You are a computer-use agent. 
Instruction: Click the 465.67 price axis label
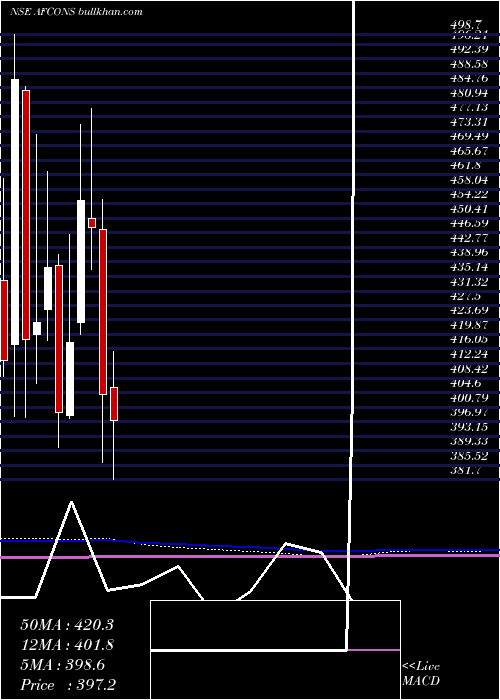469,151
